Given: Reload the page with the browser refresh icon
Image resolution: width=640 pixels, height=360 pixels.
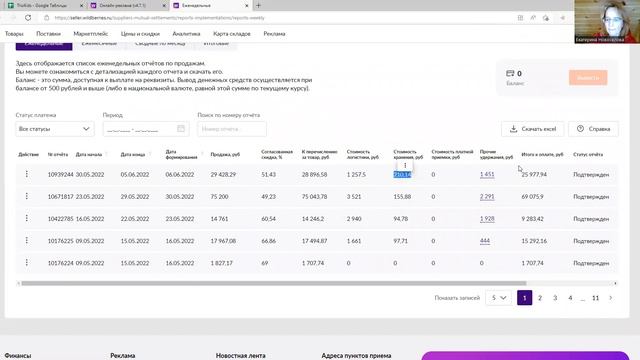Looking at the screenshot, I should (x=28, y=18).
